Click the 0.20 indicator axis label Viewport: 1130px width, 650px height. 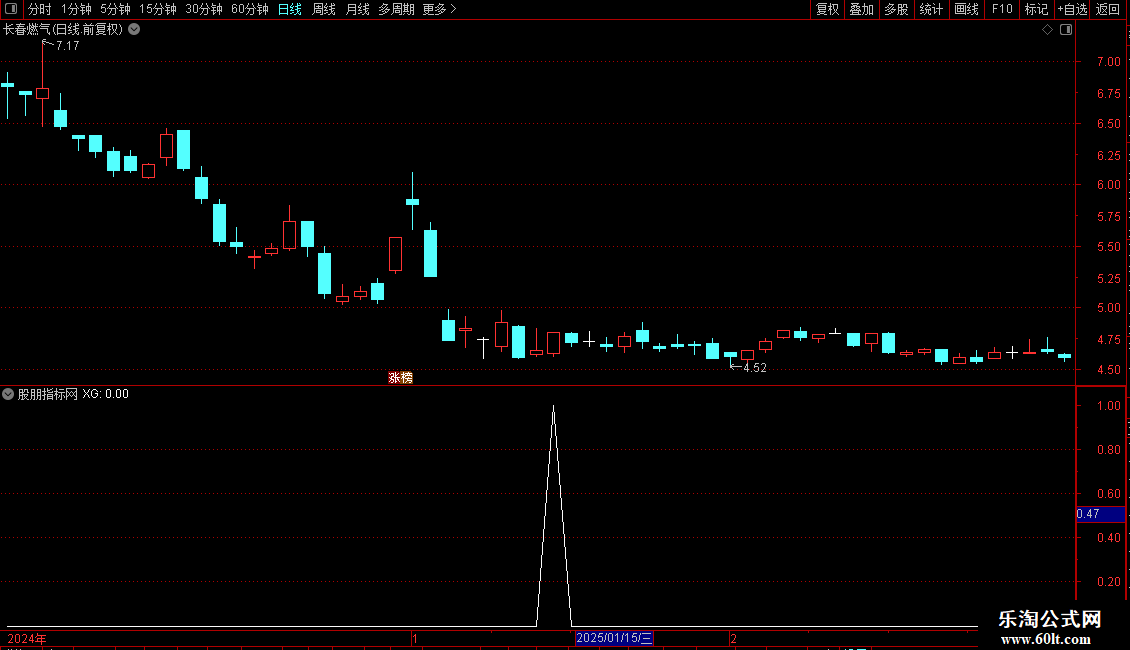click(1108, 582)
